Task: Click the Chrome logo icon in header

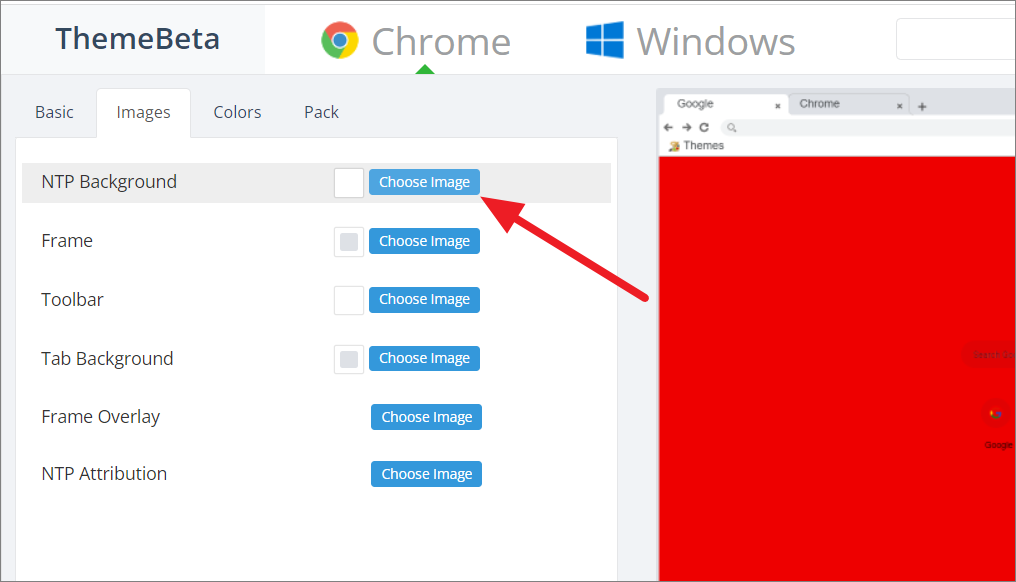Action: (340, 40)
